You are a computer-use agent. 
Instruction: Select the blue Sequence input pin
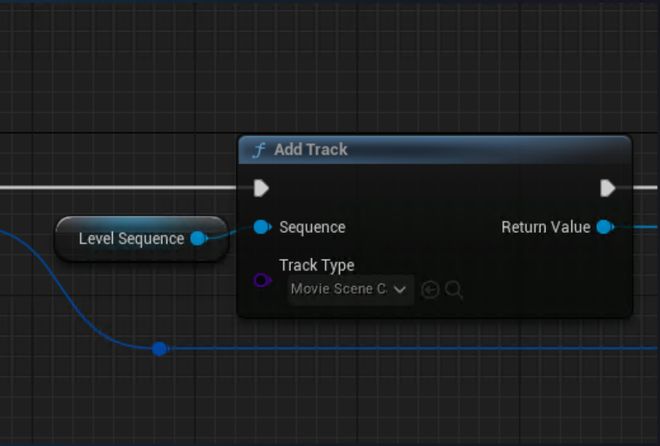tap(261, 227)
